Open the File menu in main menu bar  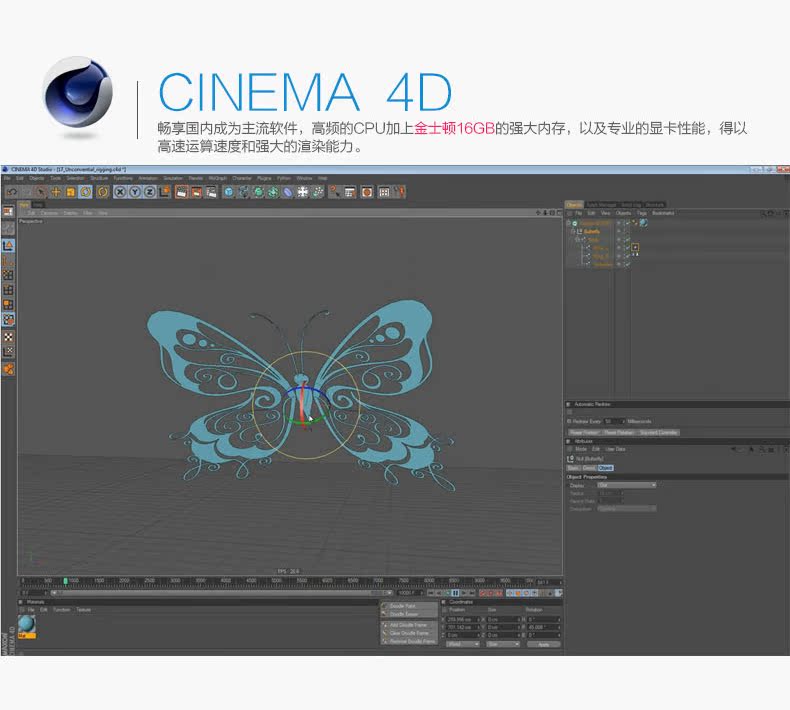(7, 178)
